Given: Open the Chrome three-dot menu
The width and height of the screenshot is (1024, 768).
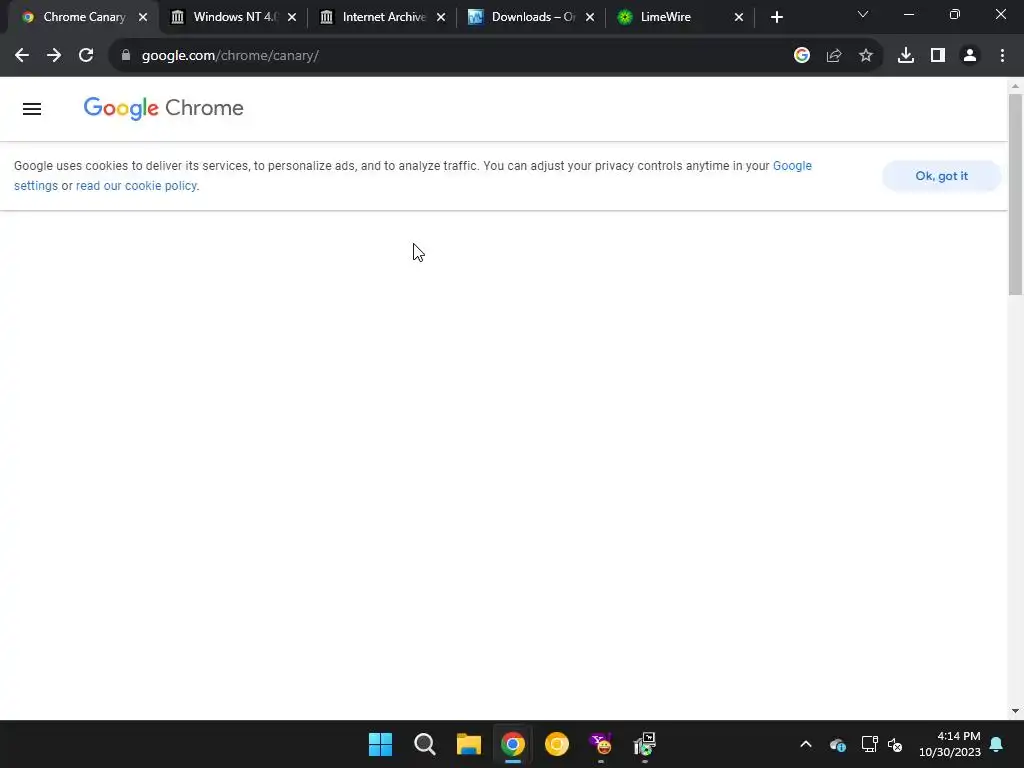Looking at the screenshot, I should coord(1002,56).
